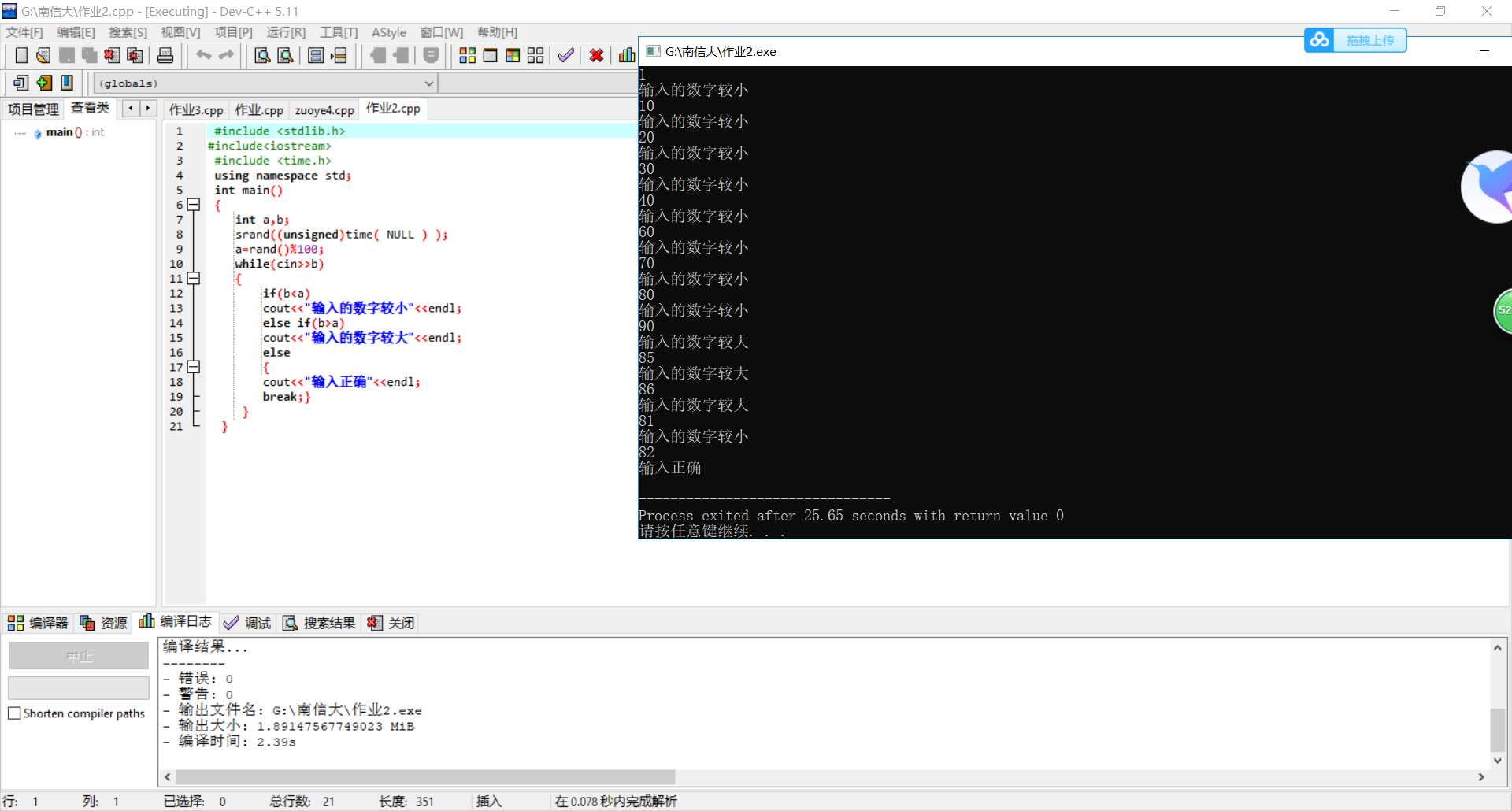
Task: Click the Goto Line toolbar icon
Action: coord(339,55)
